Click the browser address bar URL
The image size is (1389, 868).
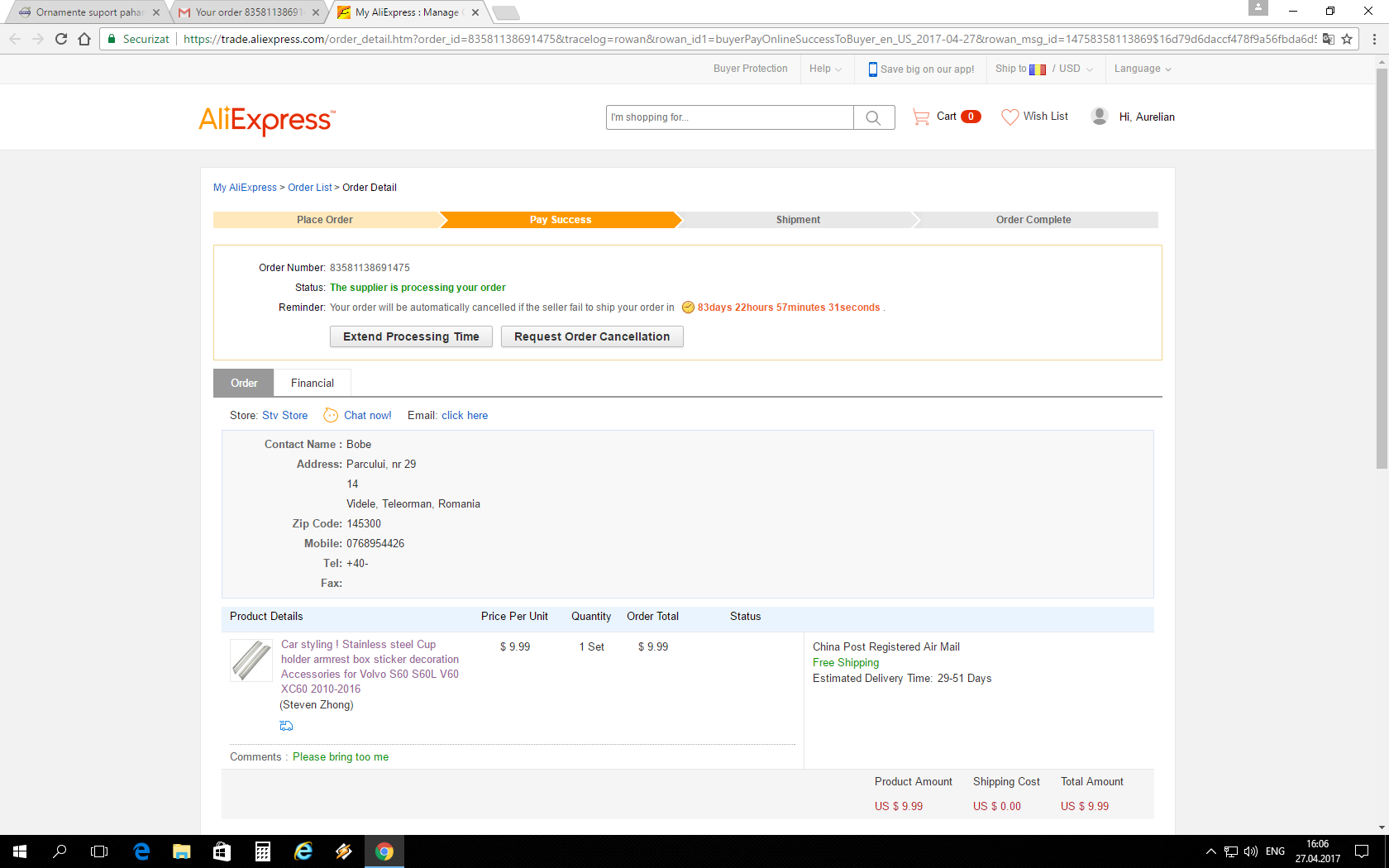[x=750, y=39]
